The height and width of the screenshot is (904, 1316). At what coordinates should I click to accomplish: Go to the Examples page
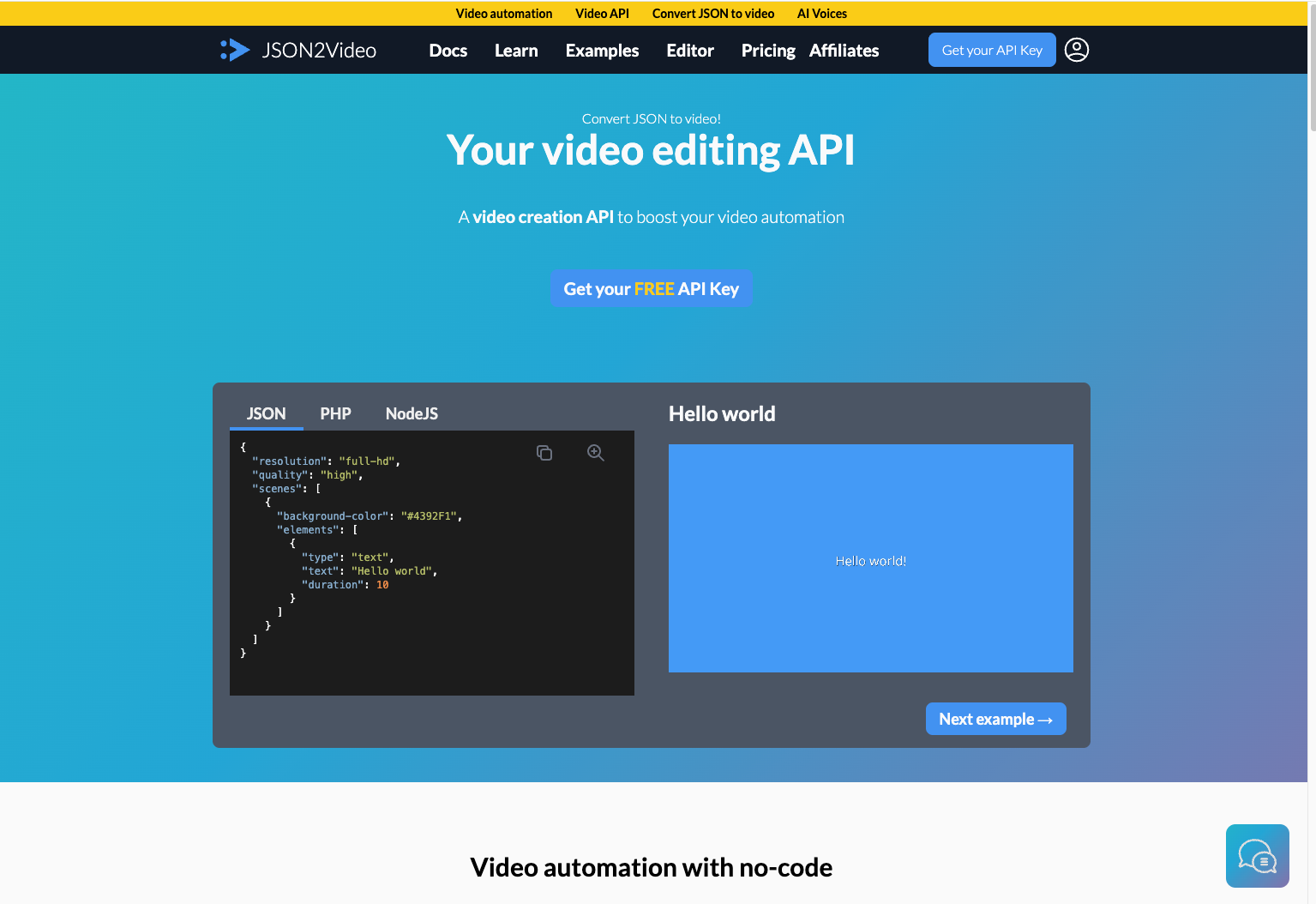tap(602, 51)
